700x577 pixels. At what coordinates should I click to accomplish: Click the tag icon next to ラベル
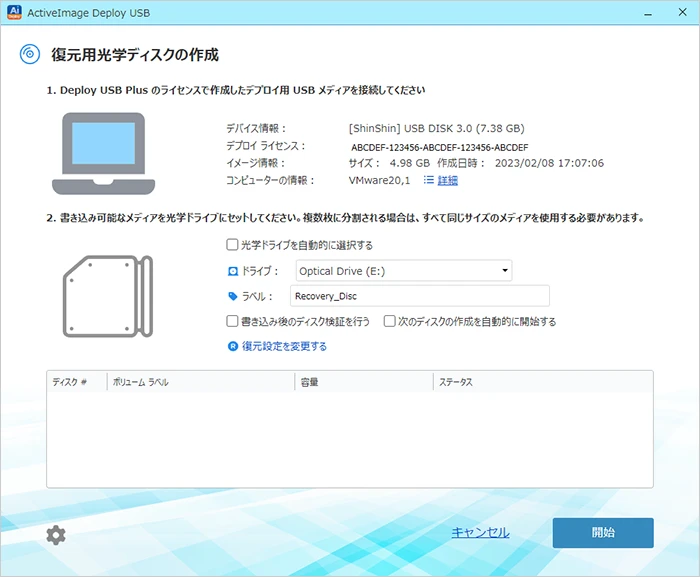pos(233,296)
